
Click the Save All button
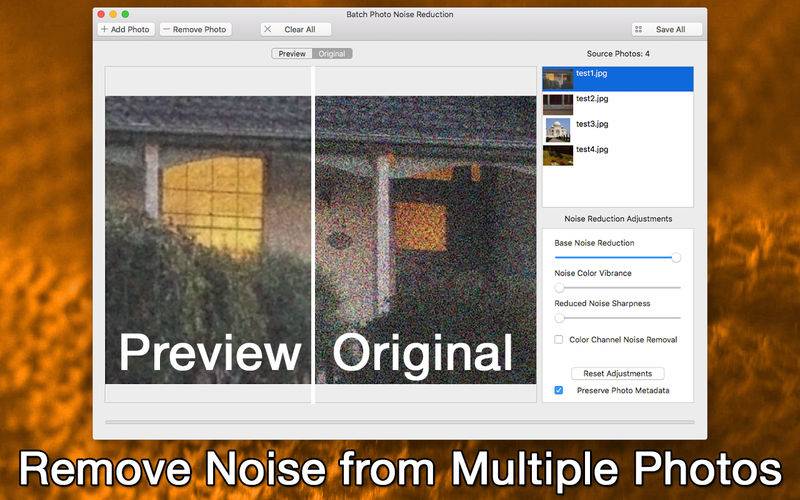point(667,30)
